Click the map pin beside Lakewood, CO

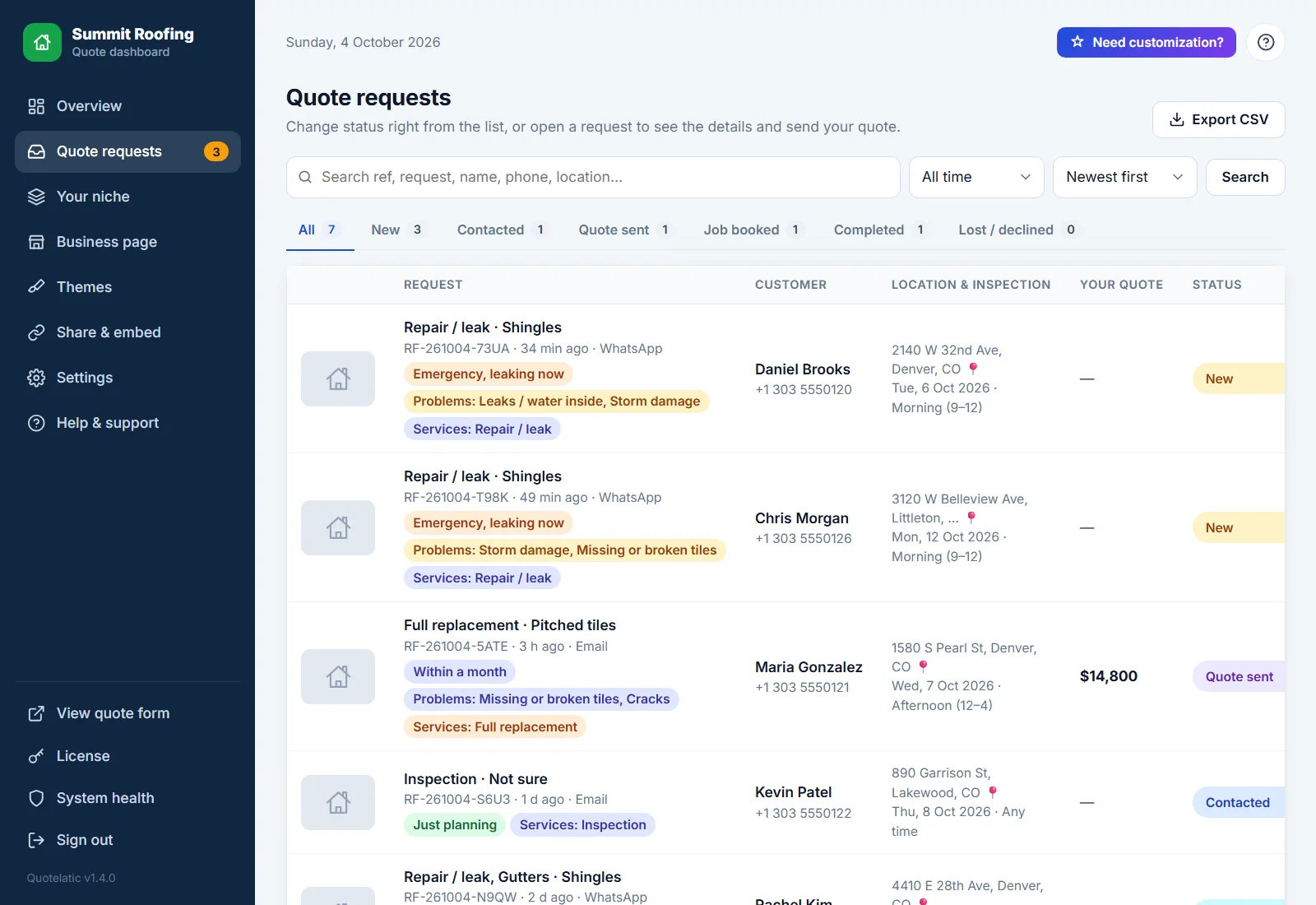point(993,792)
